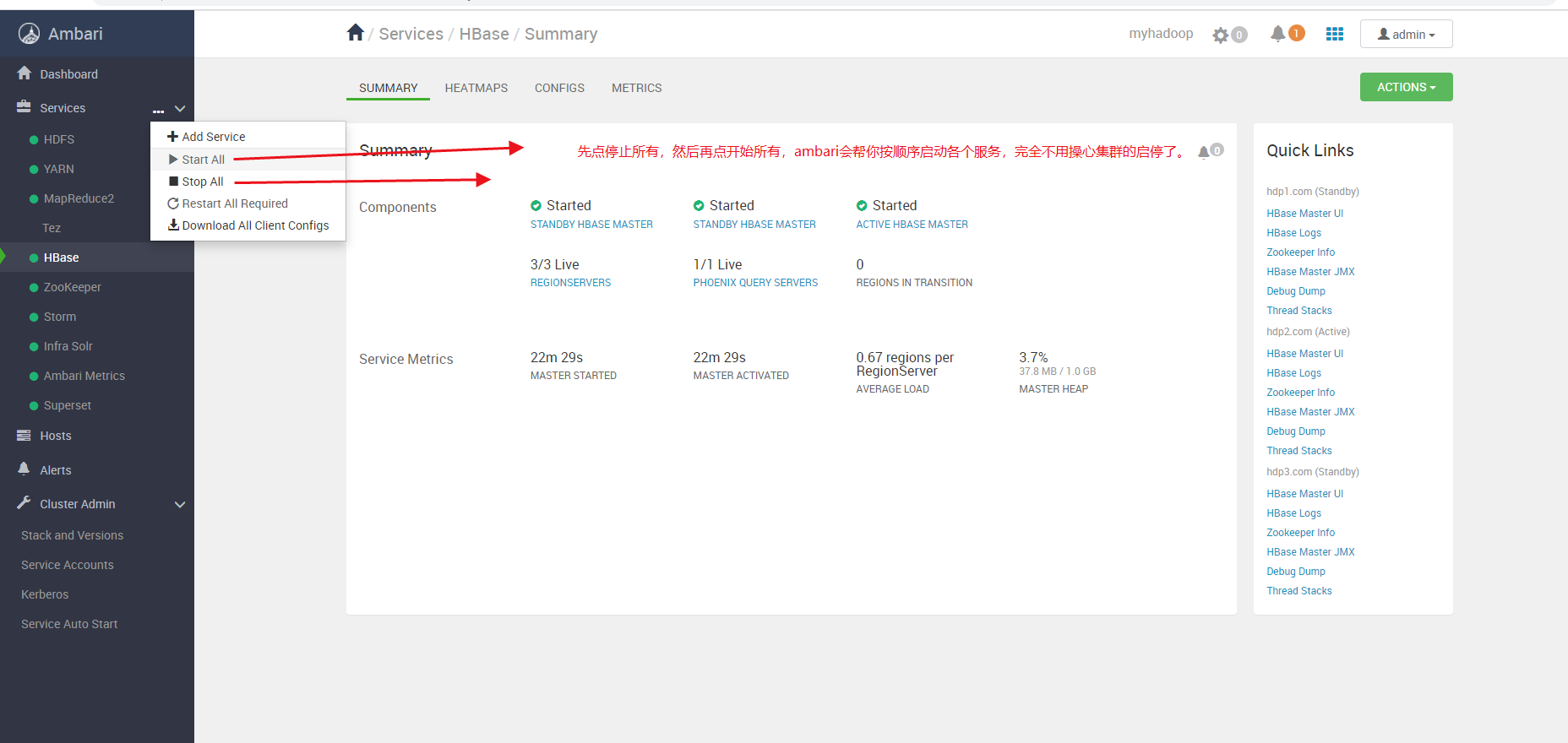Click ACTIVE HBASE MASTER link
The width and height of the screenshot is (1568, 743).
[x=912, y=225]
